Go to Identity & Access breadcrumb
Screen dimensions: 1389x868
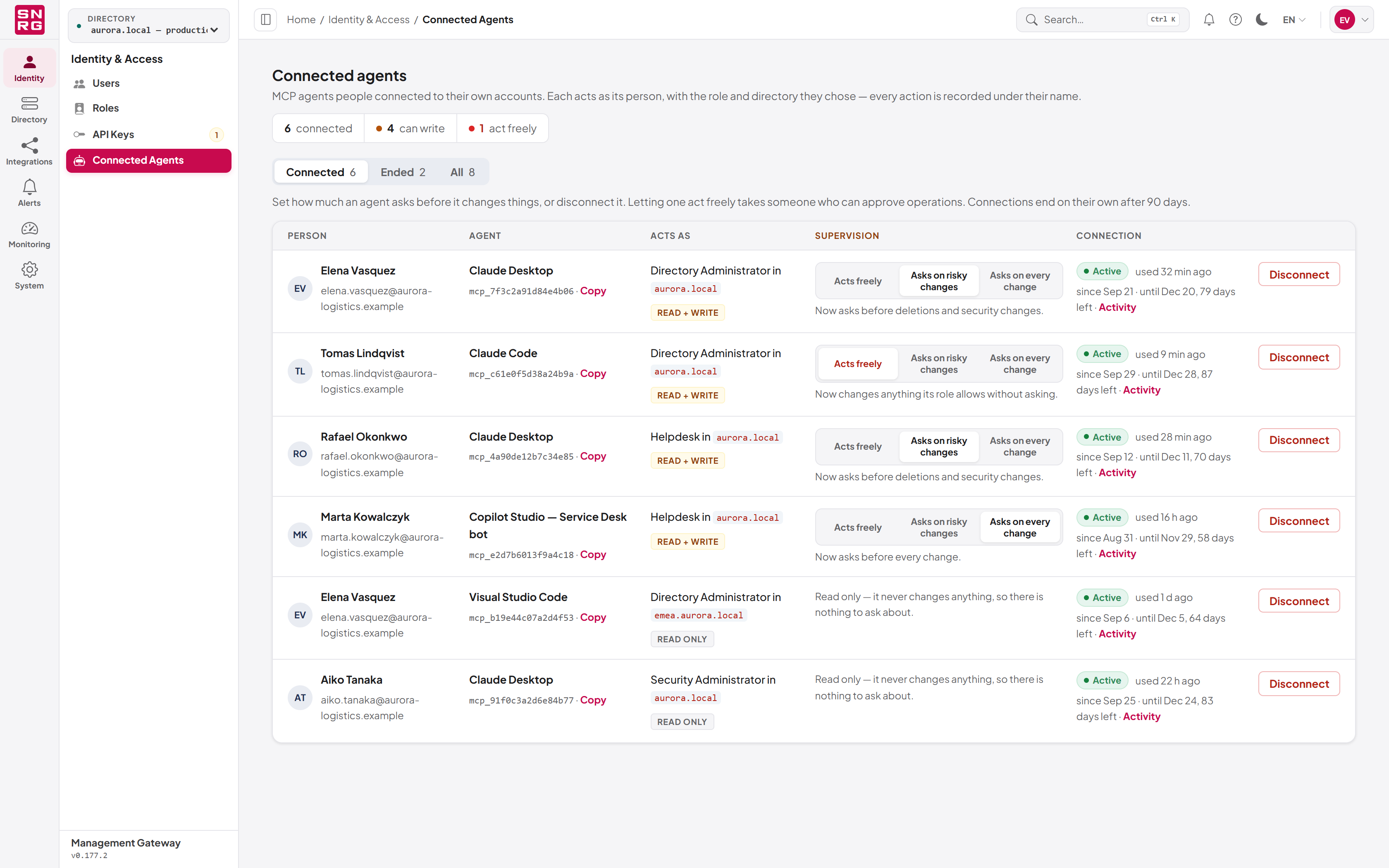[x=368, y=19]
